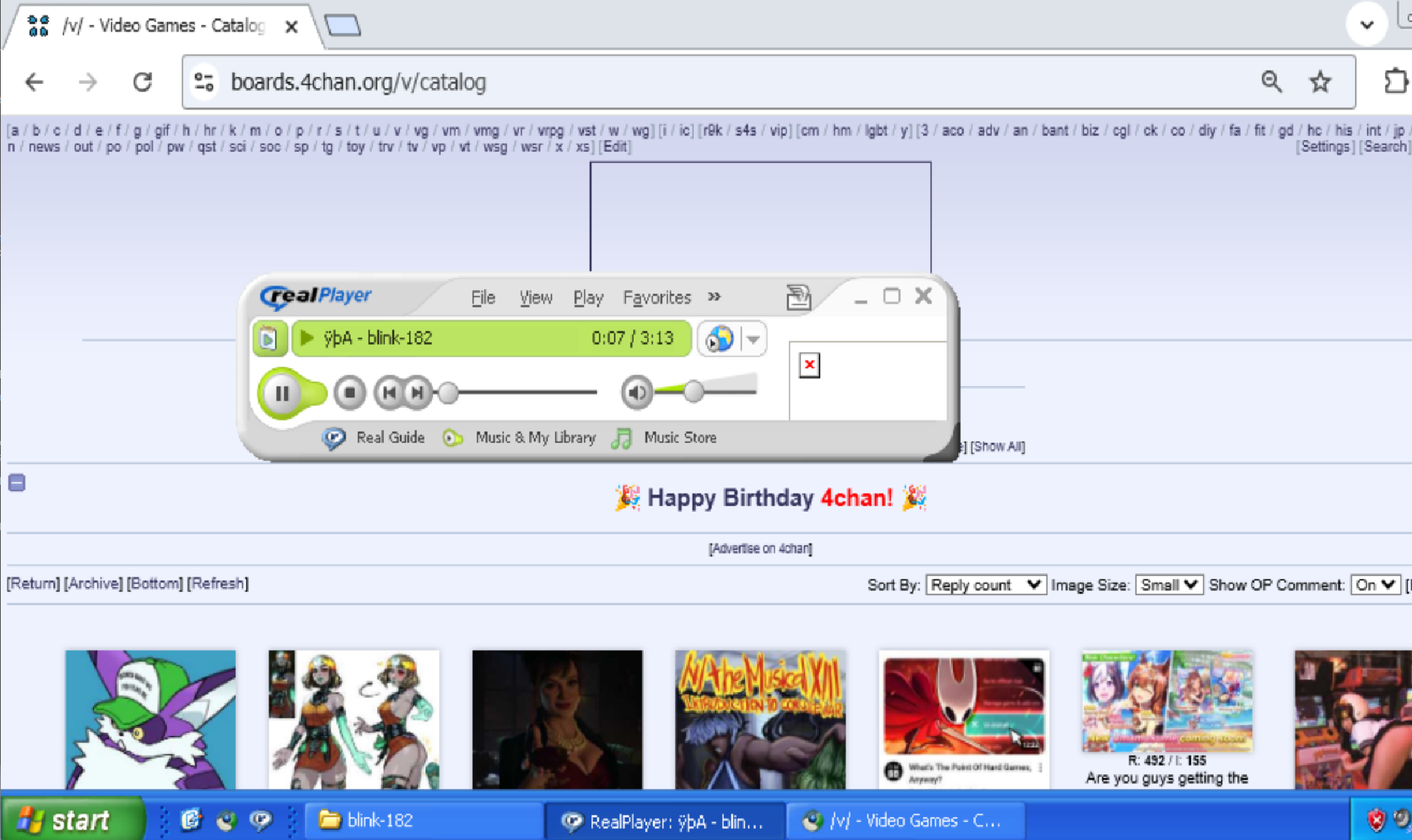This screenshot has width=1412, height=840.
Task: Click the RealPlayer seek position knob
Action: [448, 392]
